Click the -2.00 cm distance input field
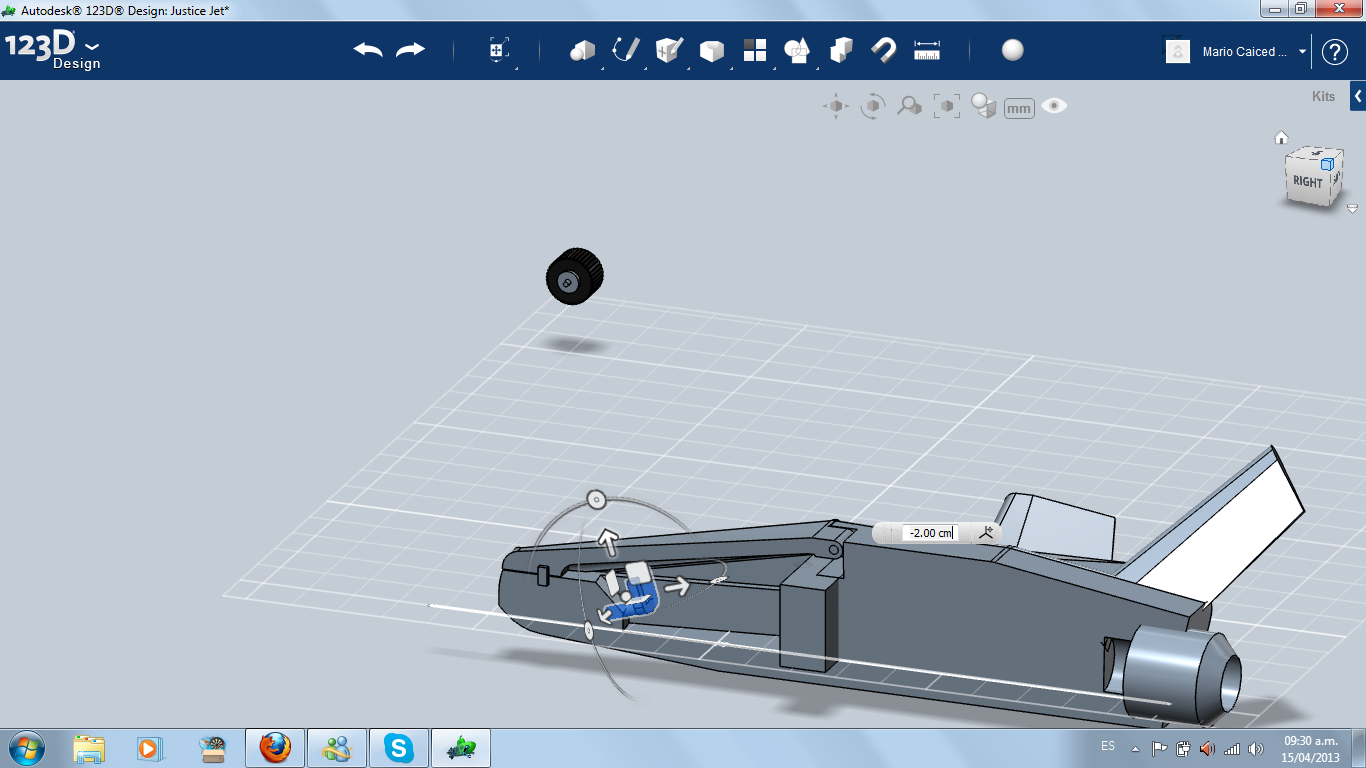 coord(931,533)
